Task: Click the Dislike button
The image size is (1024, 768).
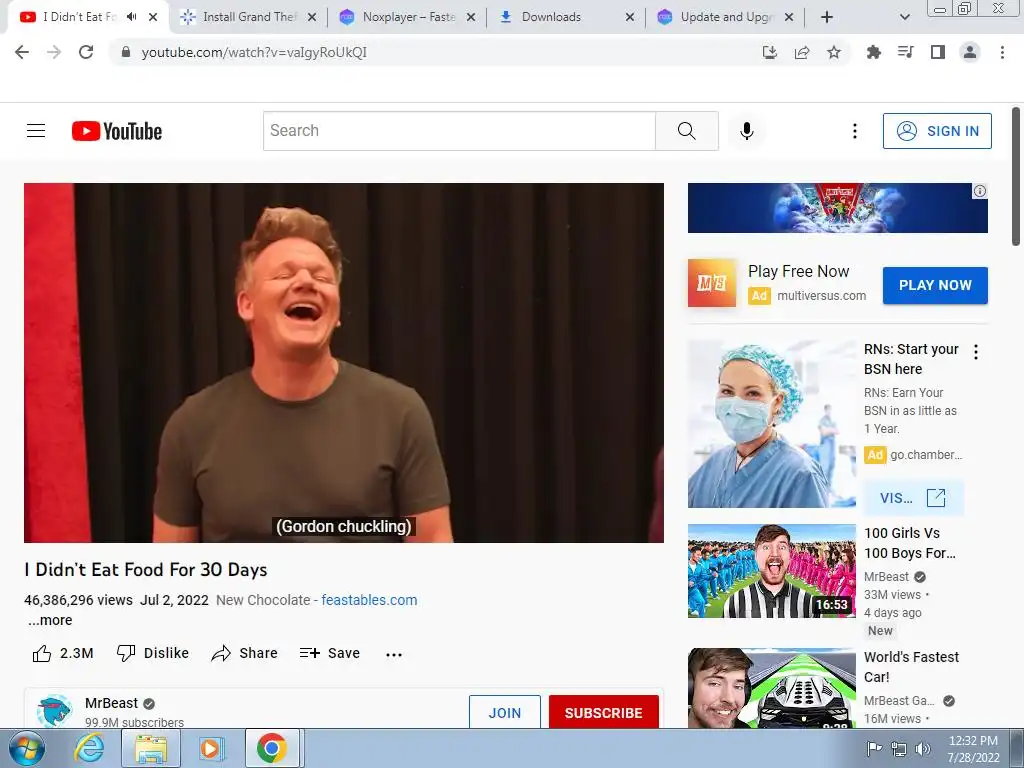Action: (152, 653)
